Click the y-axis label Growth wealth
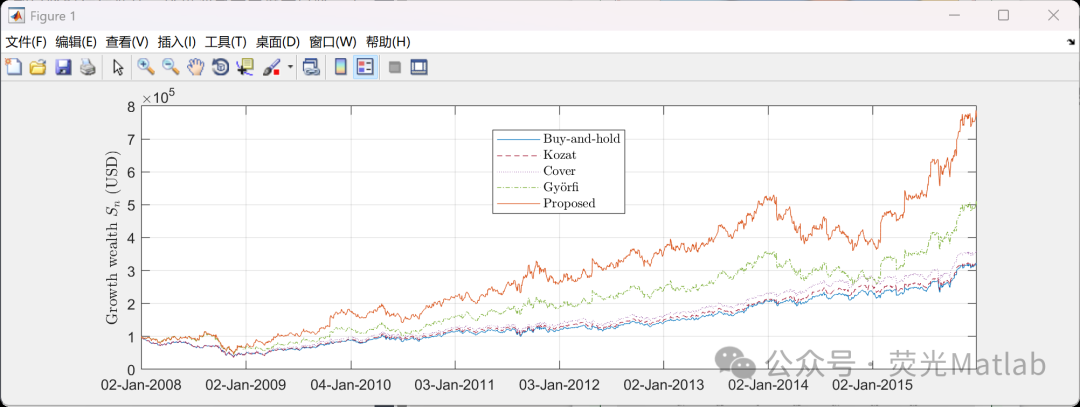The image size is (1080, 407). pyautogui.click(x=112, y=237)
